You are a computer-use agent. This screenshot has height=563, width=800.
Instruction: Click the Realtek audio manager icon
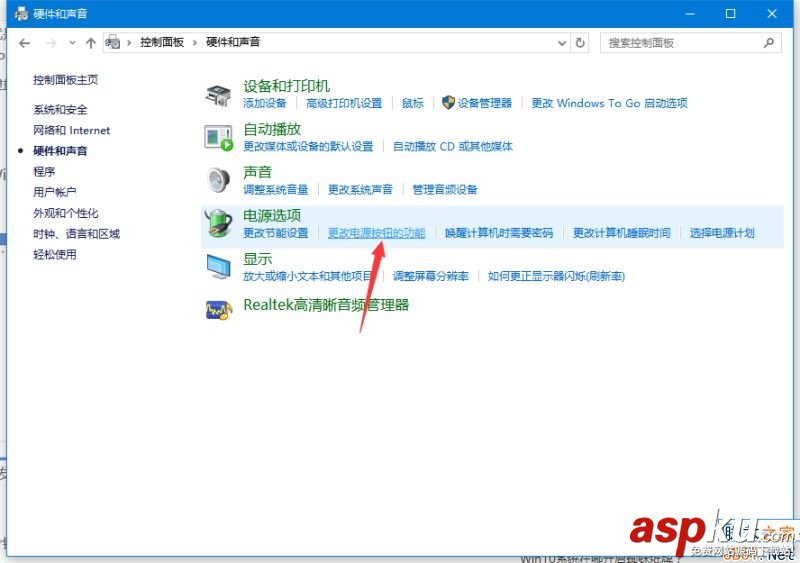219,309
